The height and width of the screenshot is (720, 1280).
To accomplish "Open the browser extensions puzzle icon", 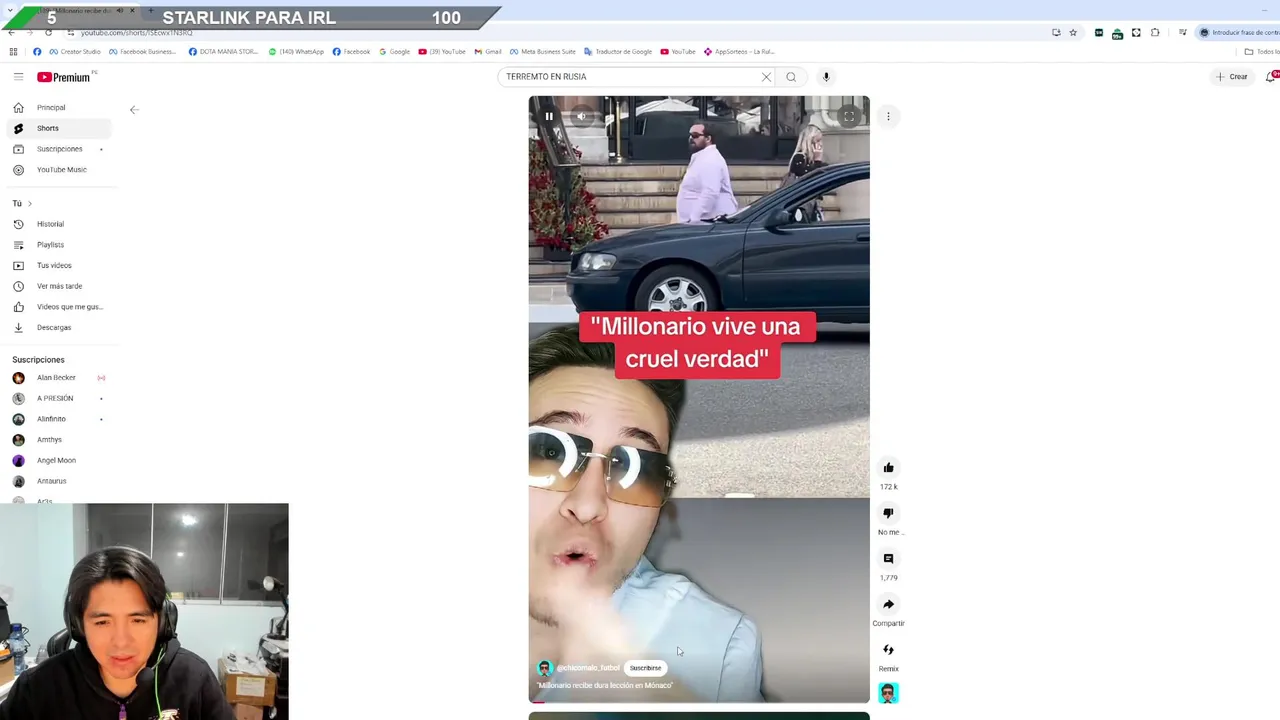I will [1155, 33].
